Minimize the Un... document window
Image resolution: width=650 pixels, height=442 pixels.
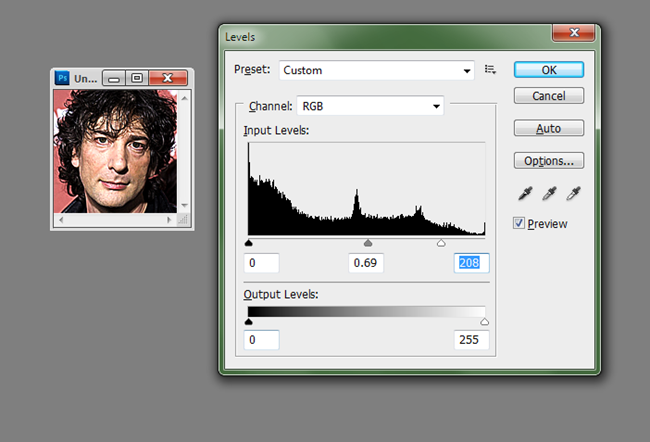[114, 78]
